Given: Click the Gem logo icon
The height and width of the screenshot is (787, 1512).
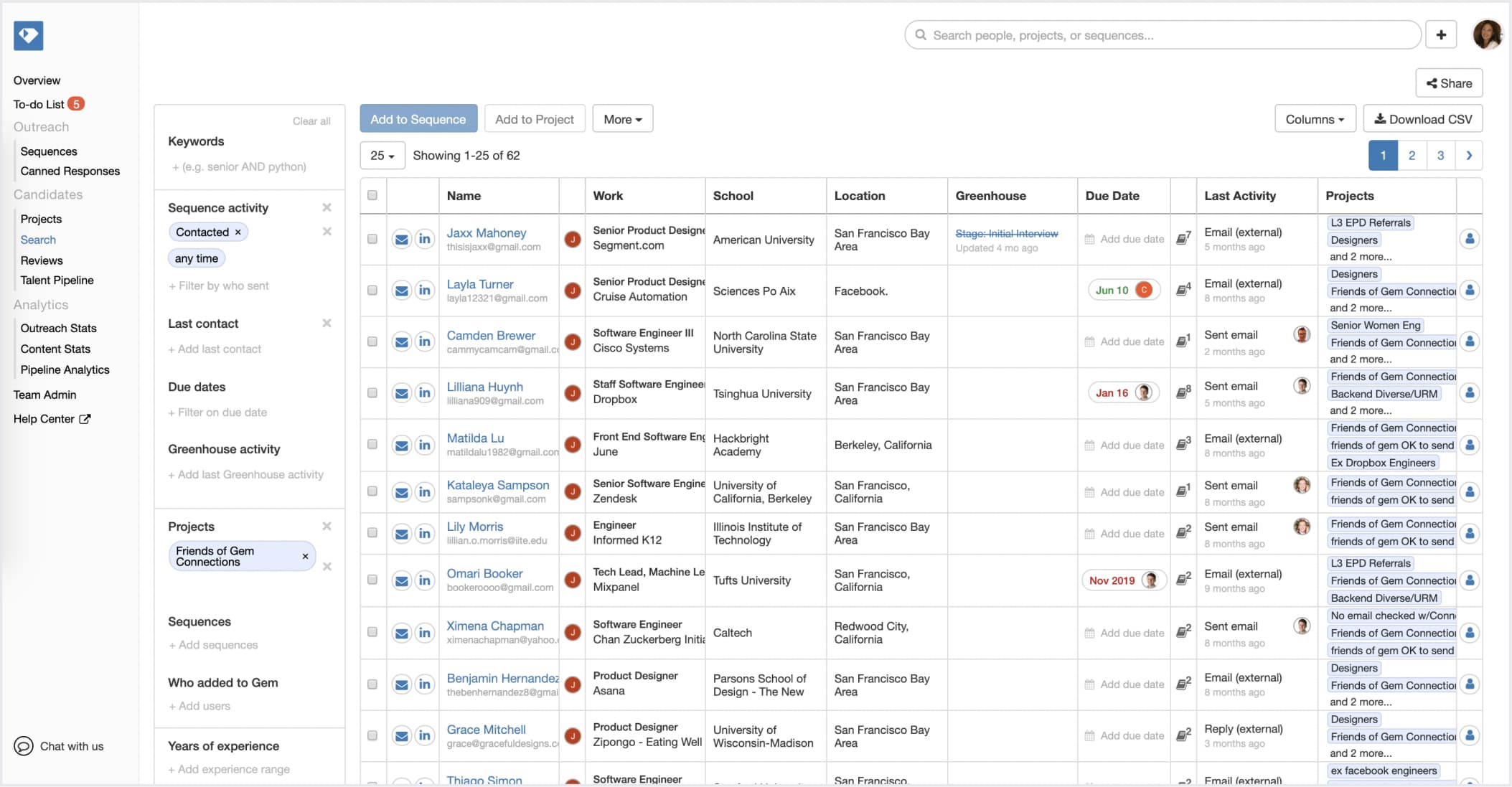Looking at the screenshot, I should tap(29, 35).
